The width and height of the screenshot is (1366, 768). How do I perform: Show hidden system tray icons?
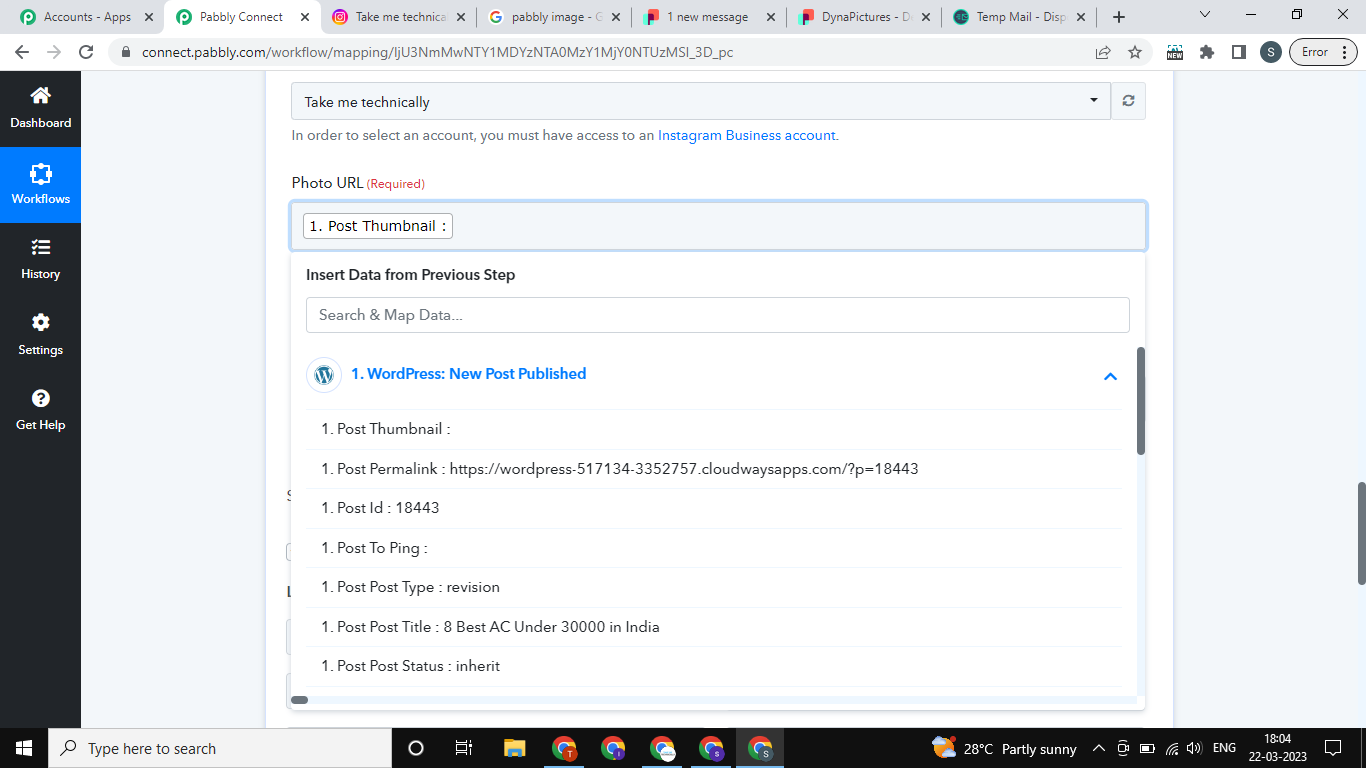(1099, 748)
